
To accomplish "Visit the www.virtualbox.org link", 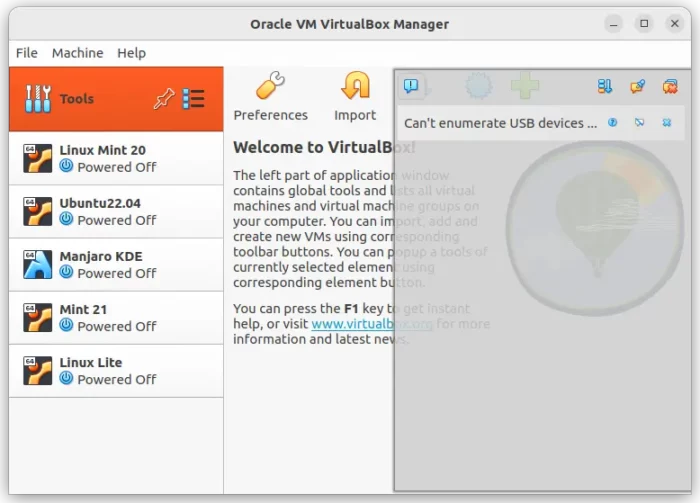I will (372, 324).
